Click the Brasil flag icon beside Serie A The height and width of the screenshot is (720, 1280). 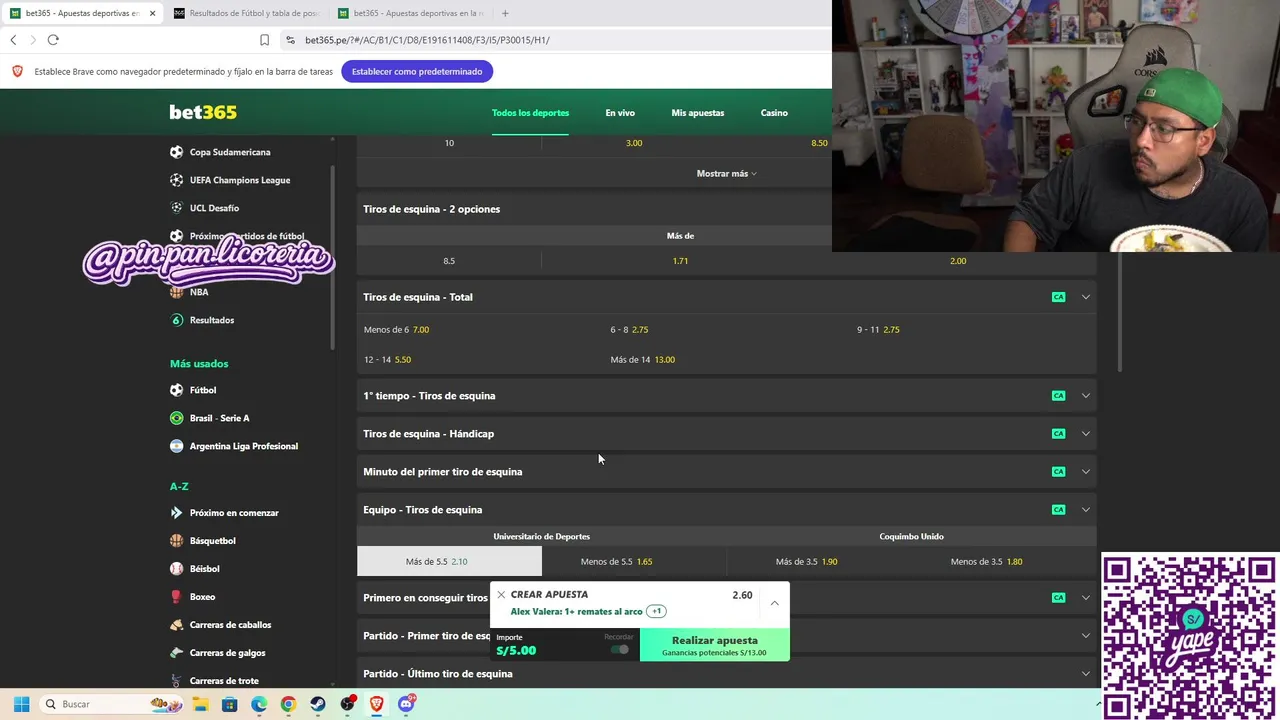(176, 418)
